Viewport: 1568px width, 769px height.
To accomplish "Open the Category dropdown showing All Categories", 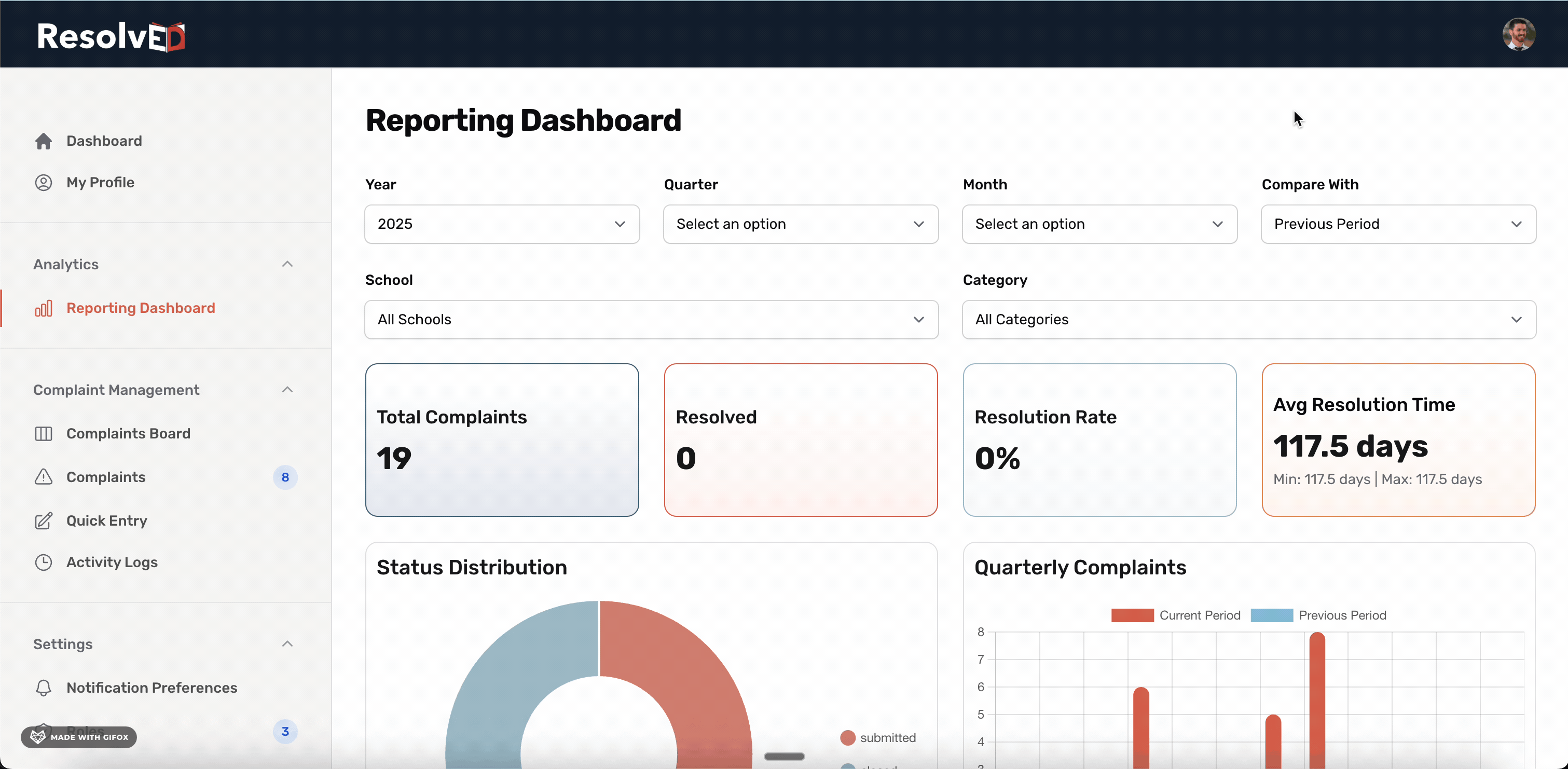I will [1249, 320].
